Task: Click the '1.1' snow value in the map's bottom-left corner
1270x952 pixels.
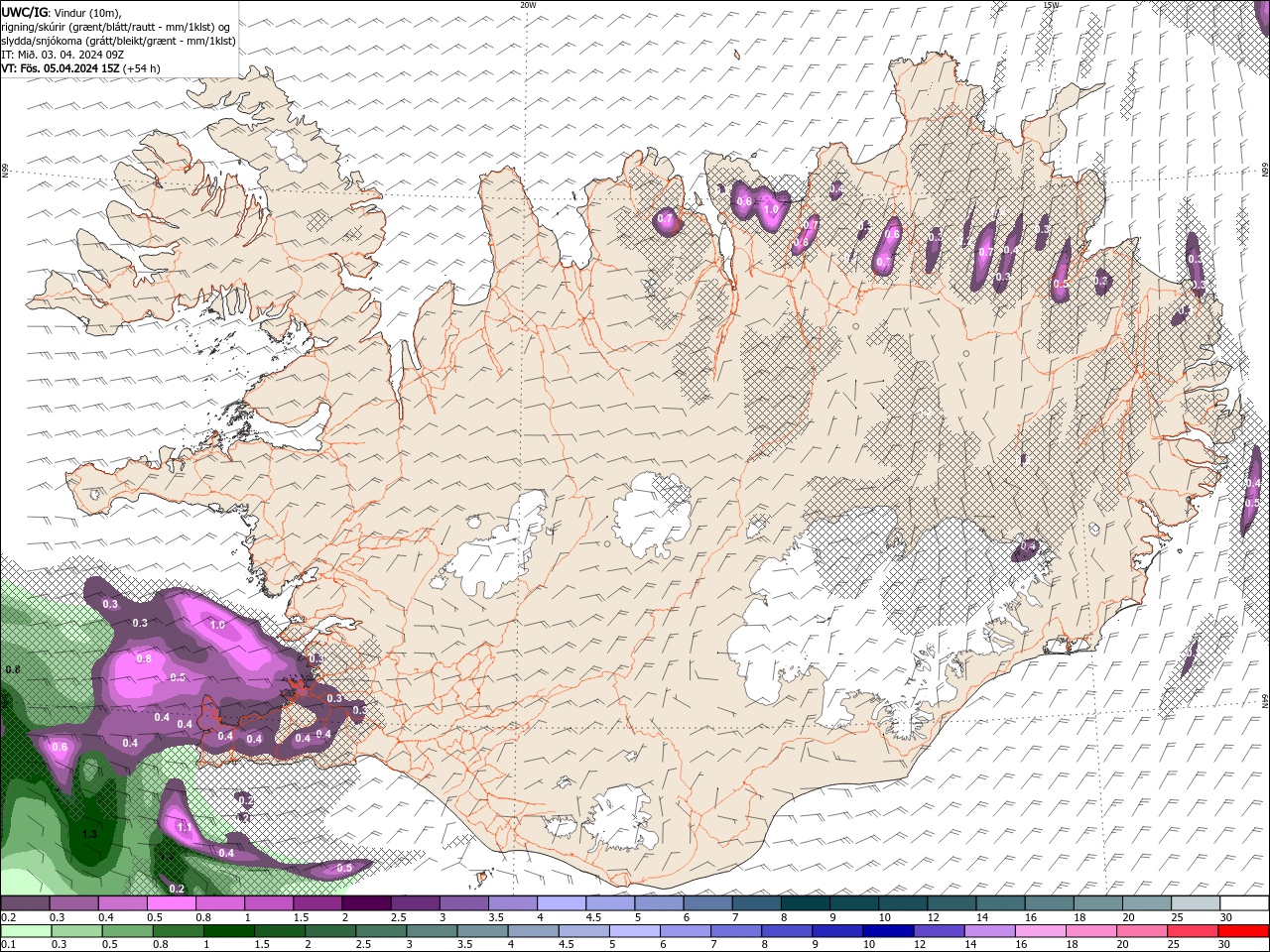Action: tap(184, 826)
